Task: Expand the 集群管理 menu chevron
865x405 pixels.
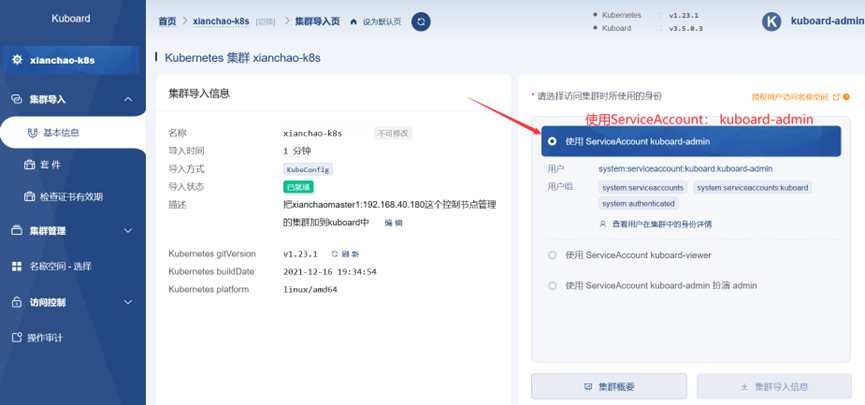Action: 128,231
